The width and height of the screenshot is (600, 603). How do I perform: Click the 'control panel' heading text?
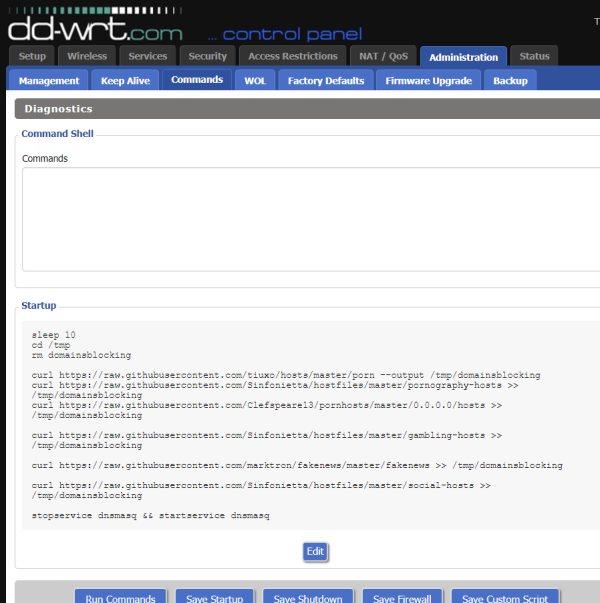(292, 34)
